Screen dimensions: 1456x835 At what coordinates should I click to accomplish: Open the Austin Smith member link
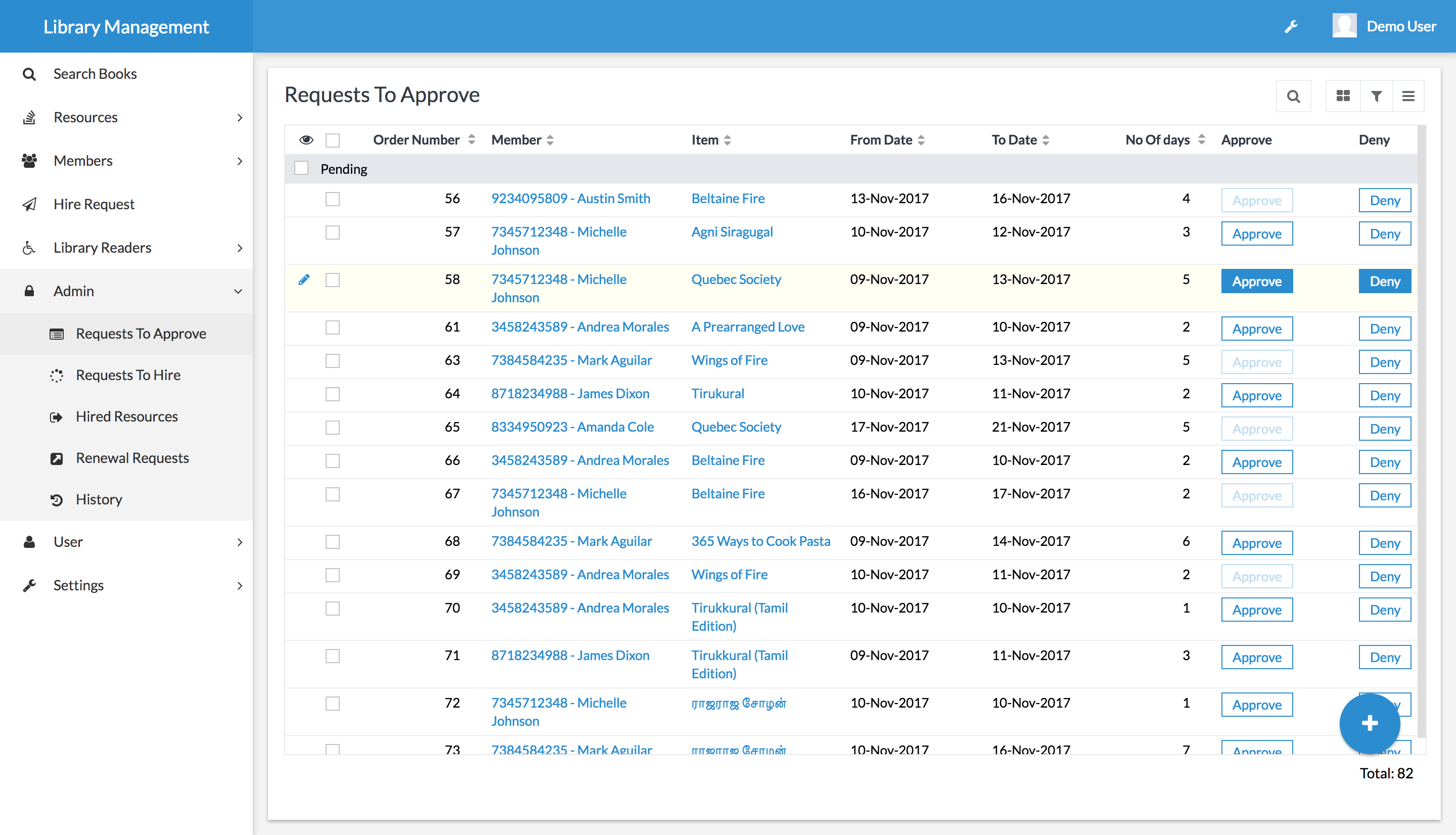click(570, 199)
